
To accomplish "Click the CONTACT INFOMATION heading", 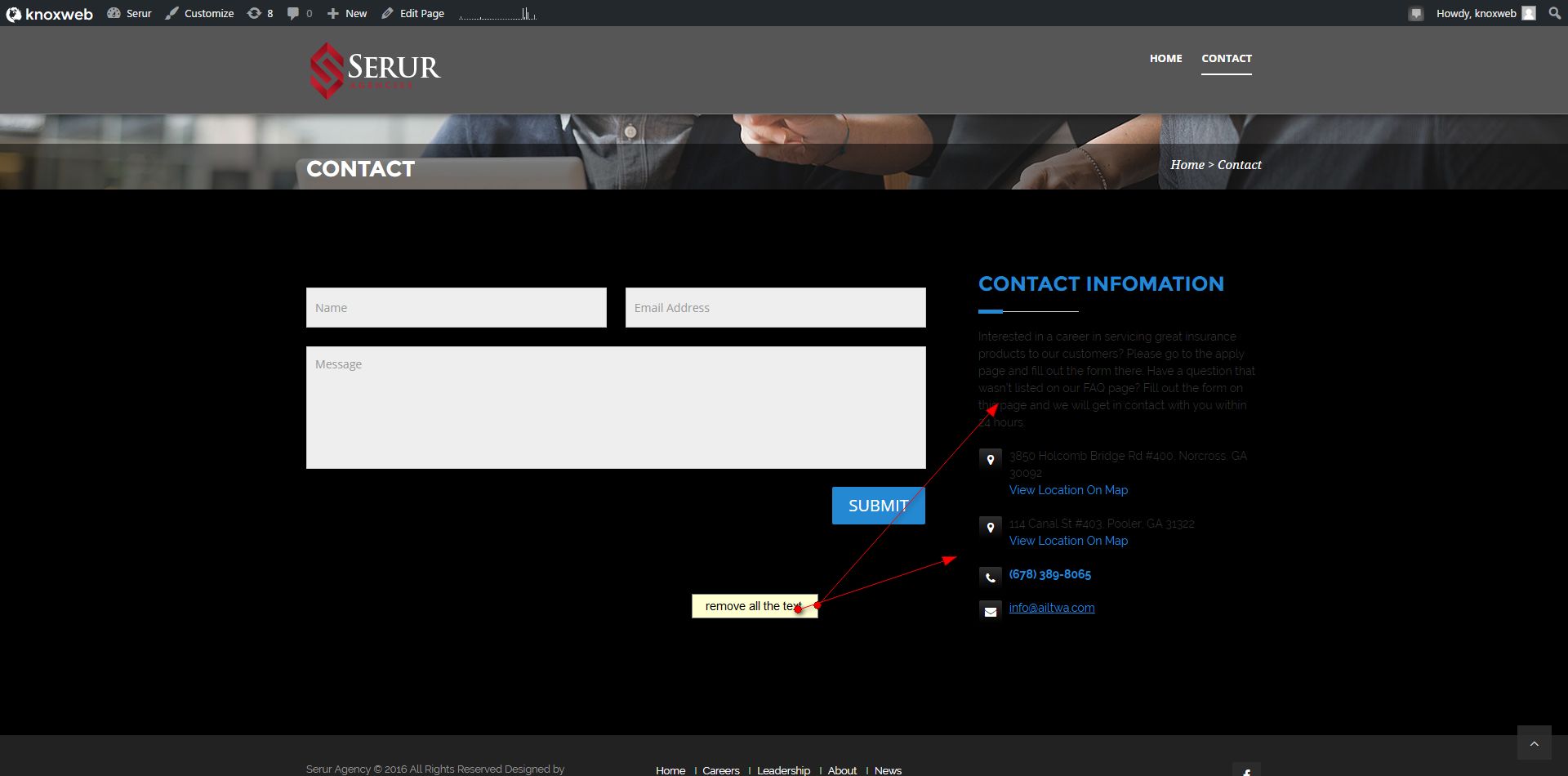I will coord(1101,284).
